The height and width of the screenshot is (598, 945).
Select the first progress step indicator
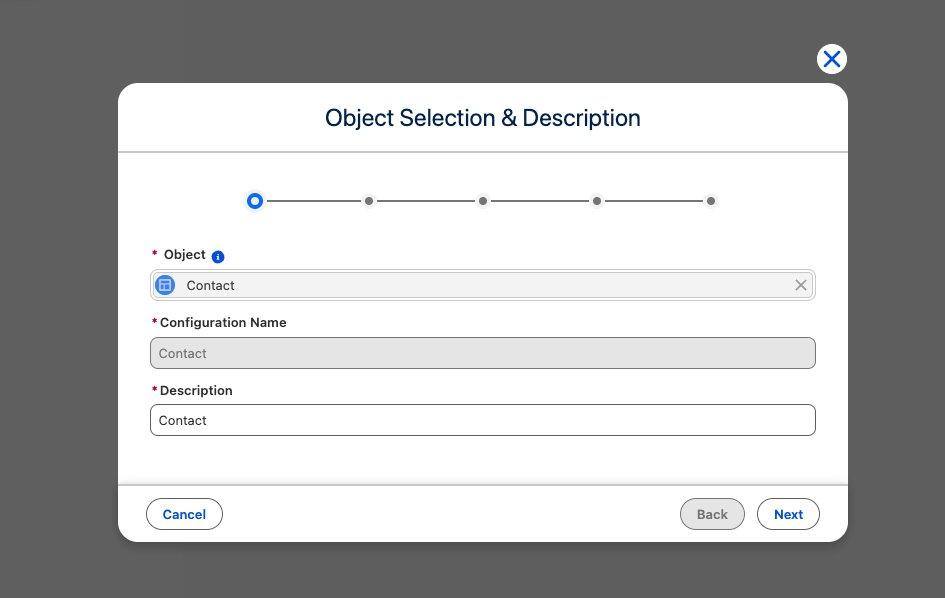(x=255, y=201)
